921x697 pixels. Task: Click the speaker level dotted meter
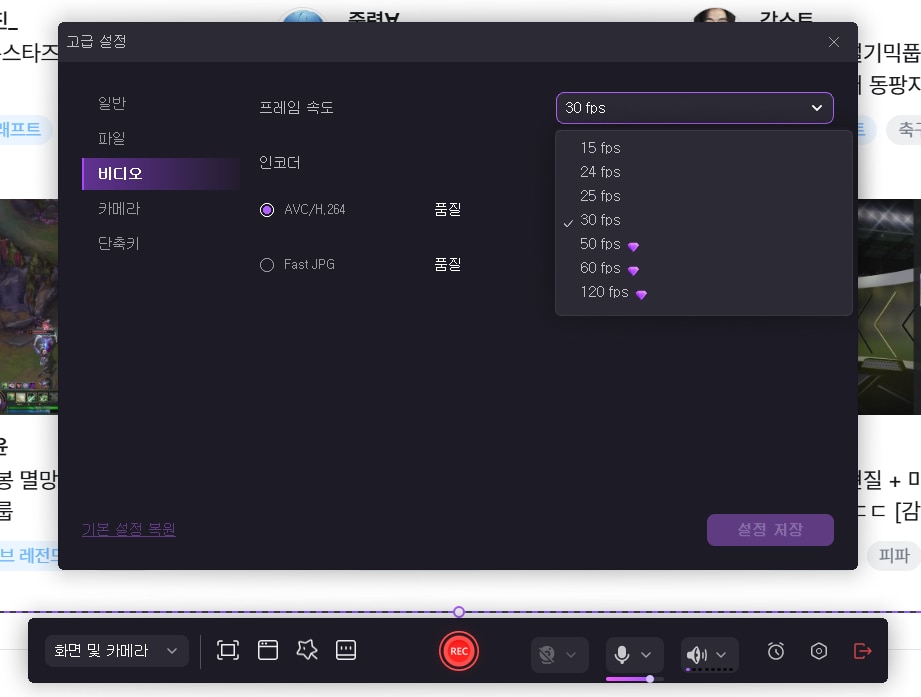coord(709,669)
